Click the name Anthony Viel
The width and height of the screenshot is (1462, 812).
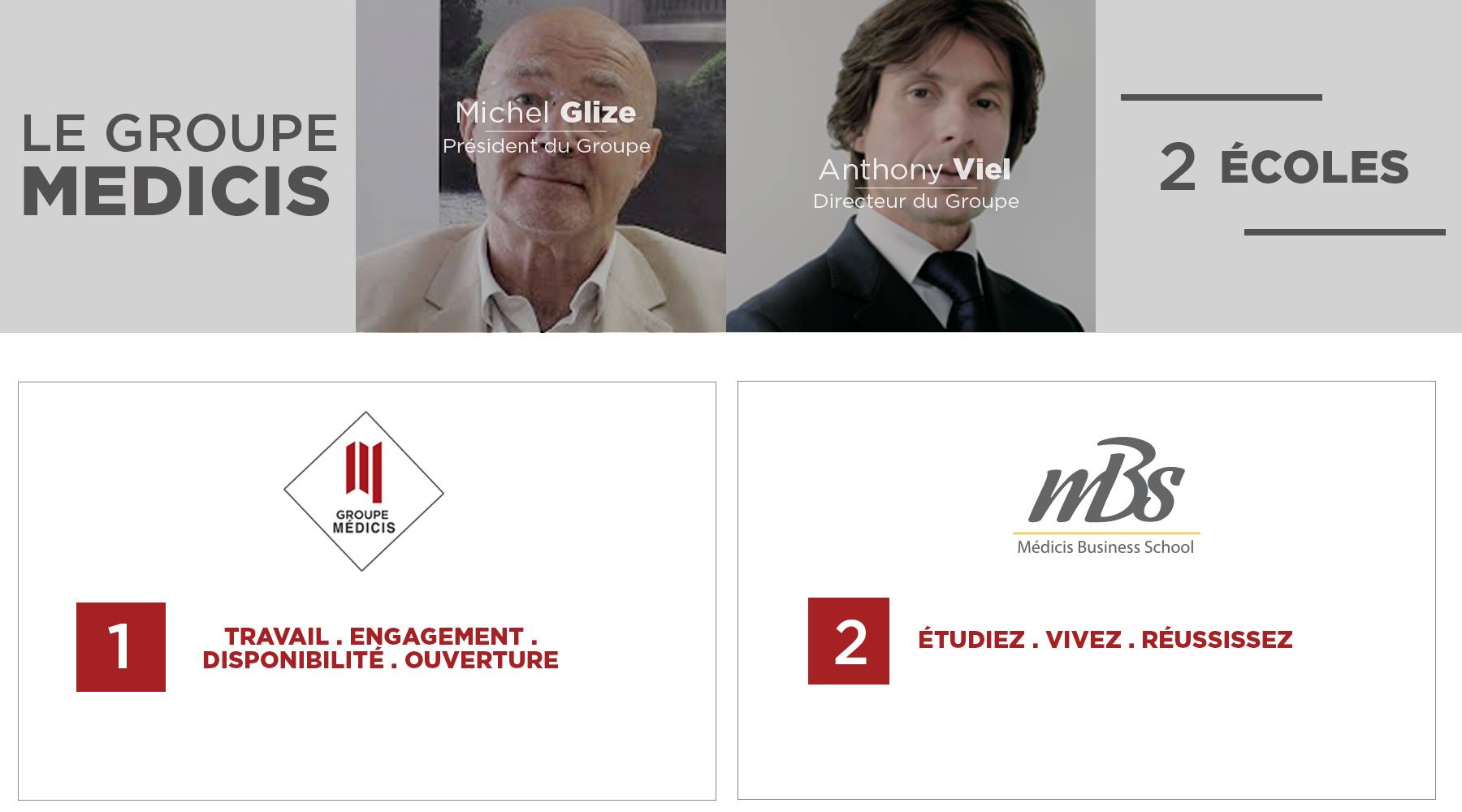(915, 169)
